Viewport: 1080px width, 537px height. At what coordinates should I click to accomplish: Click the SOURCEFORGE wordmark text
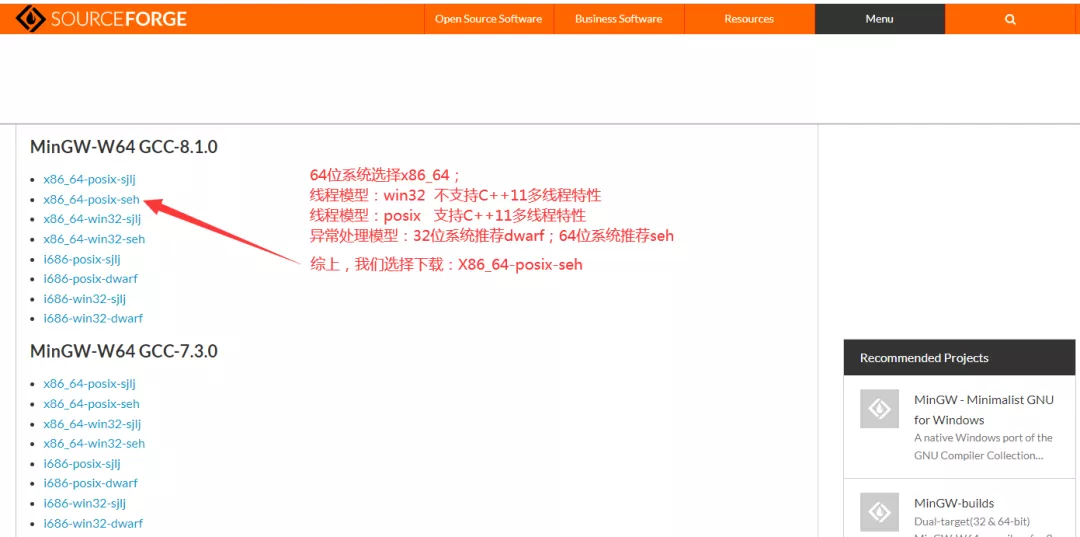tap(118, 19)
